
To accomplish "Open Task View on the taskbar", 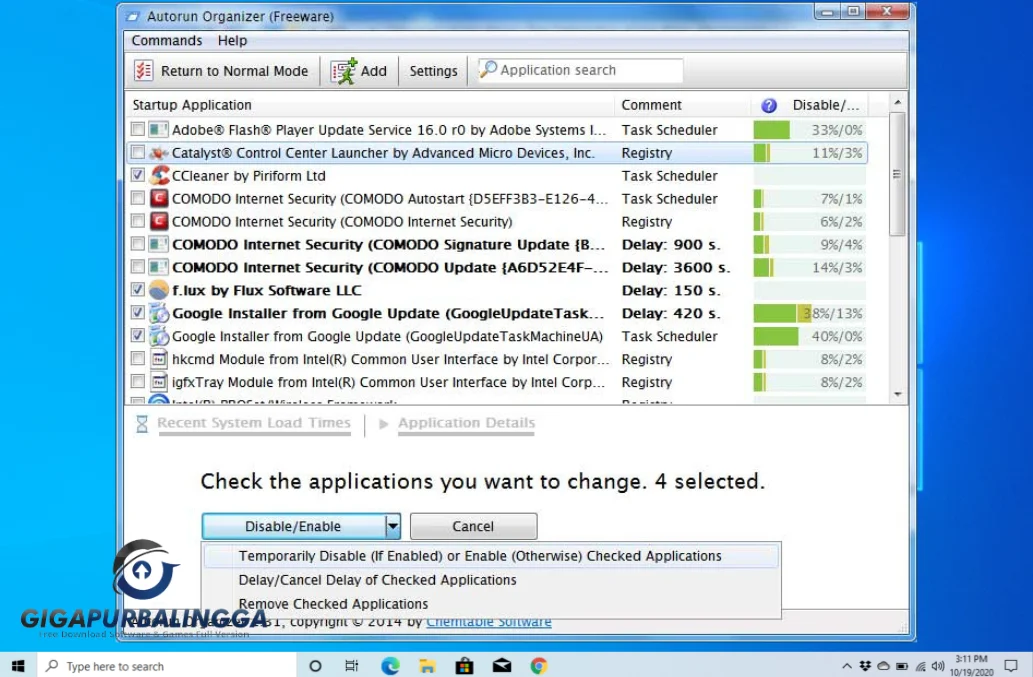I will pyautogui.click(x=352, y=666).
